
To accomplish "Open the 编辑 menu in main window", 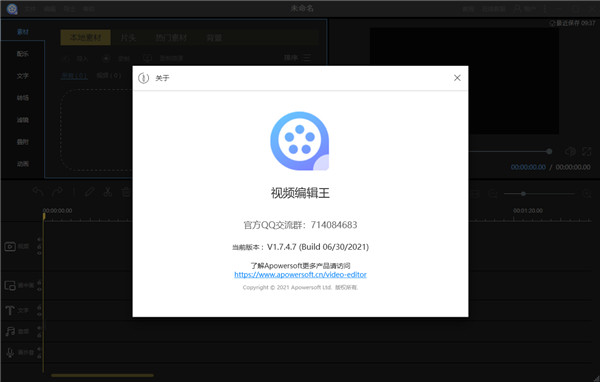I will coord(50,8).
